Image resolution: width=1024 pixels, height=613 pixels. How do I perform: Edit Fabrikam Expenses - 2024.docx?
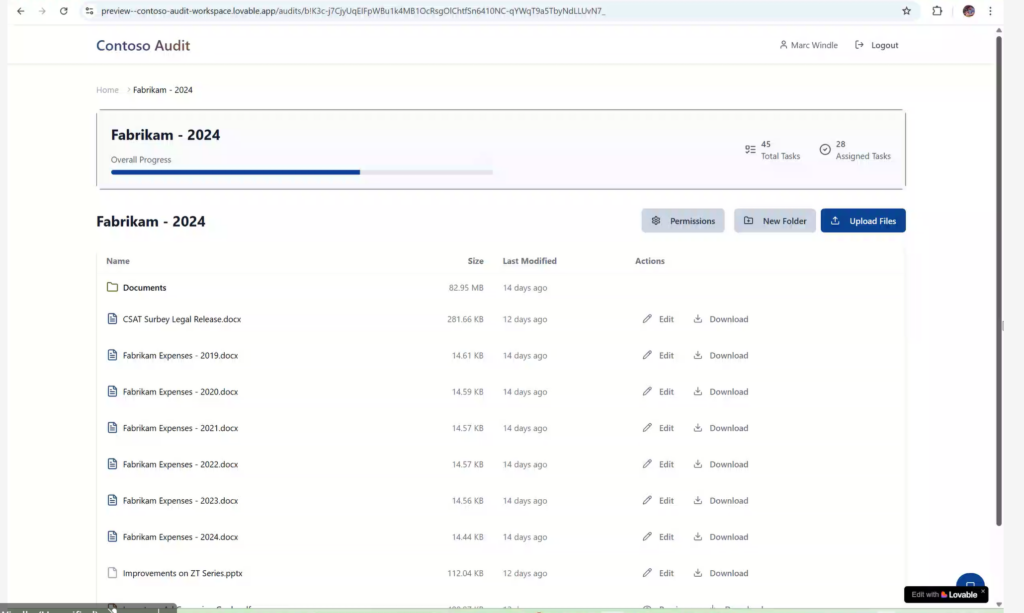658,537
